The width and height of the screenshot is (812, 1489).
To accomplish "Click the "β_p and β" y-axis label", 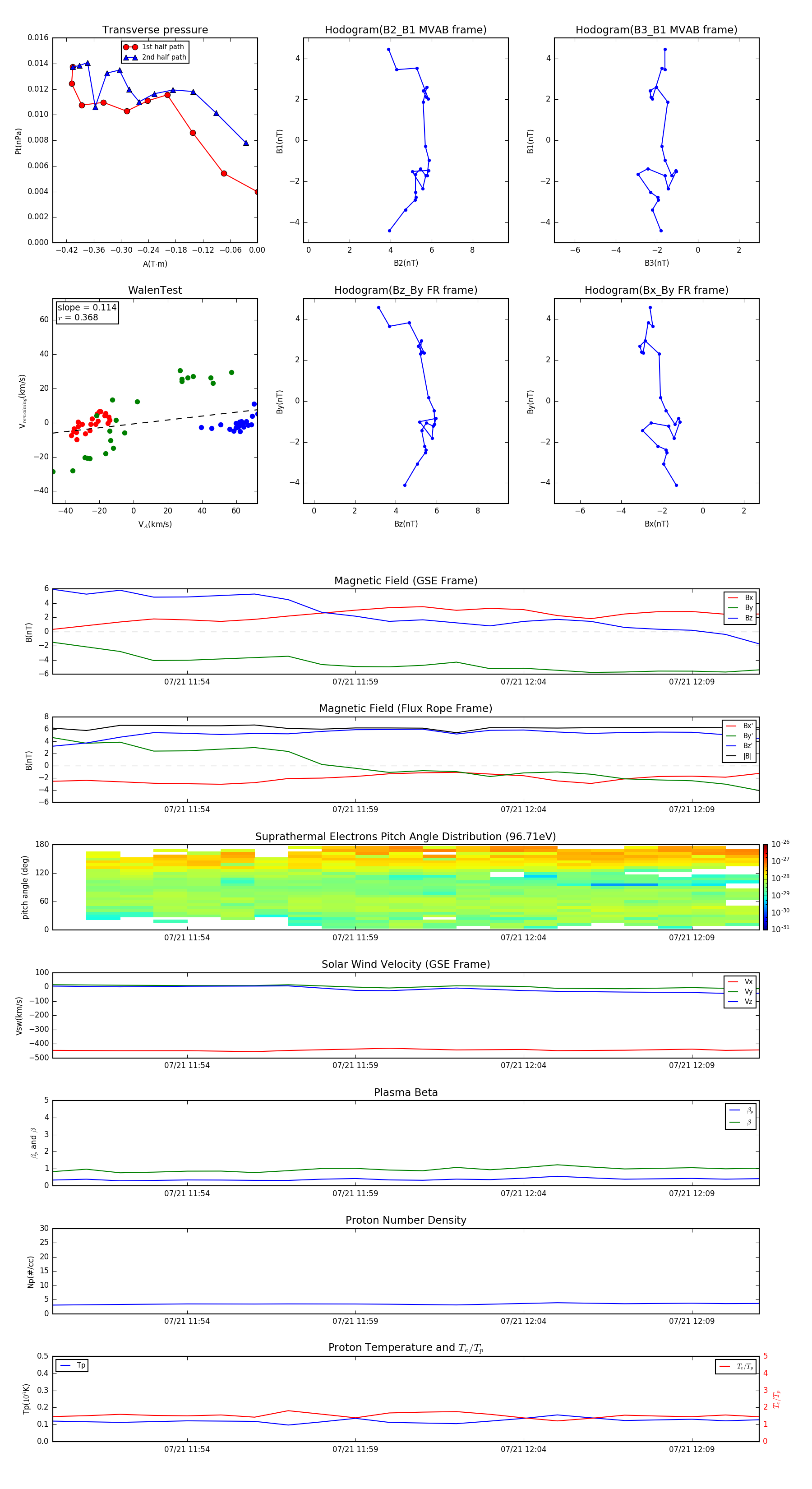I will pyautogui.click(x=33, y=1143).
